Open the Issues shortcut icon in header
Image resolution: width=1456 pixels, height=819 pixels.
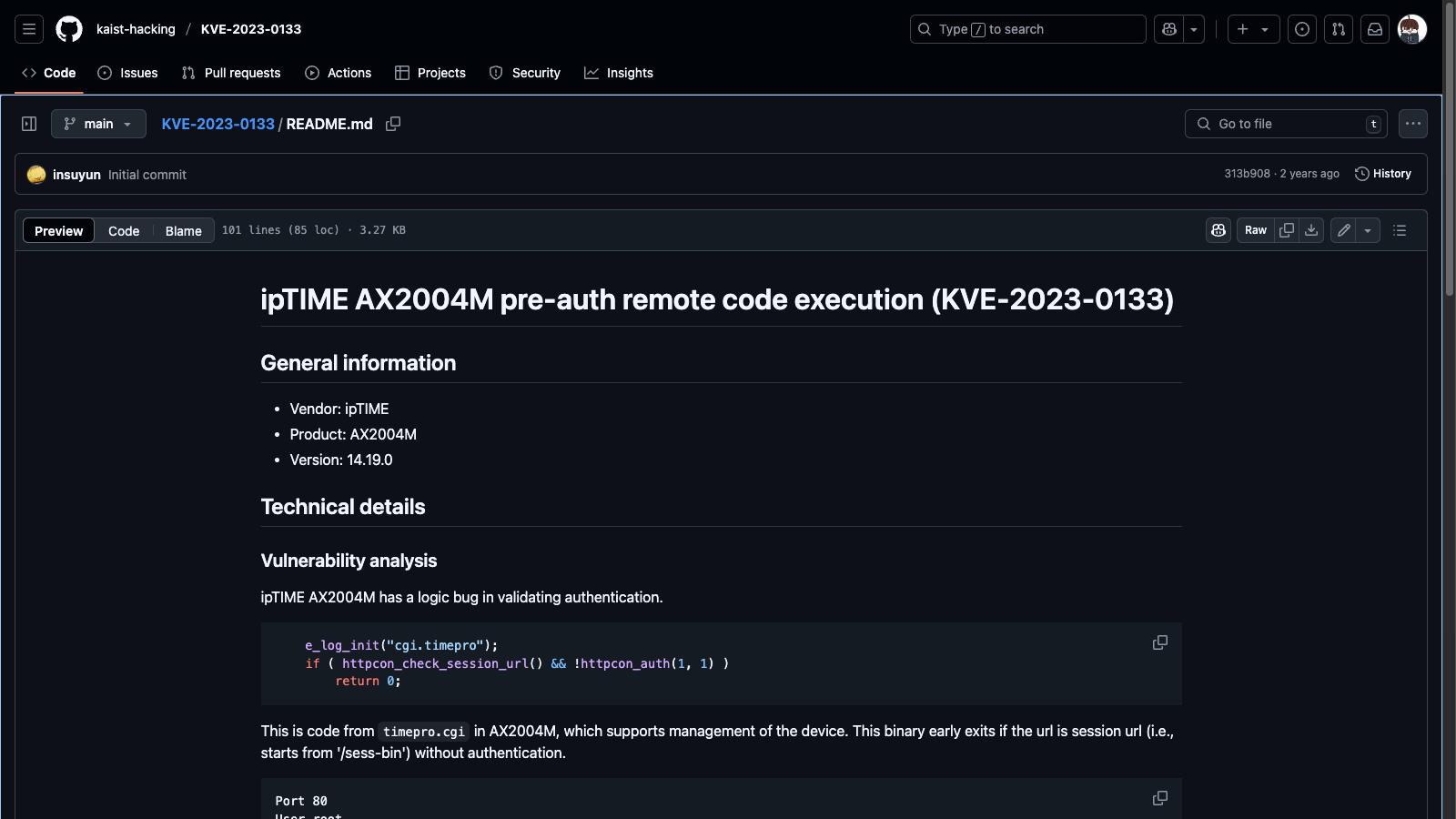coord(1302,29)
